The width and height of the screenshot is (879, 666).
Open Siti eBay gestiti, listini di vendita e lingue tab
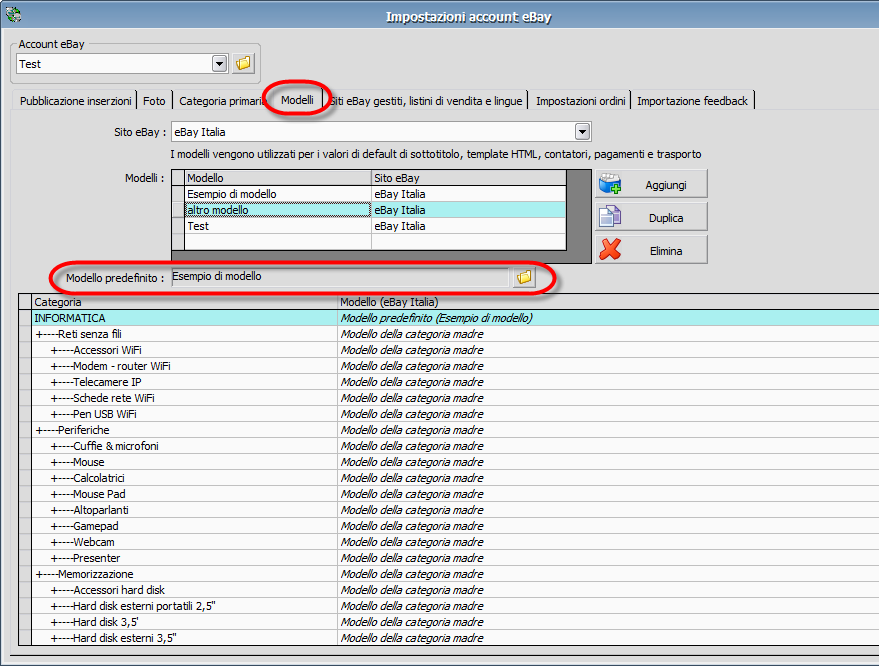(x=427, y=101)
